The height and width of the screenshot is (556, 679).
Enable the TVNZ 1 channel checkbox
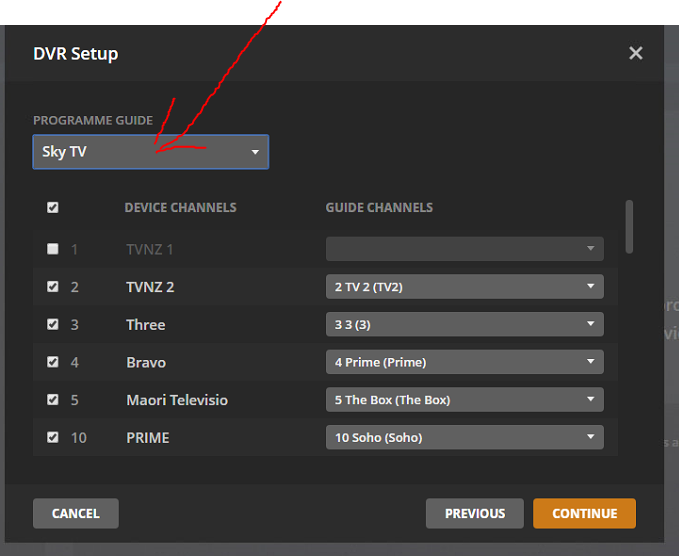pos(53,249)
